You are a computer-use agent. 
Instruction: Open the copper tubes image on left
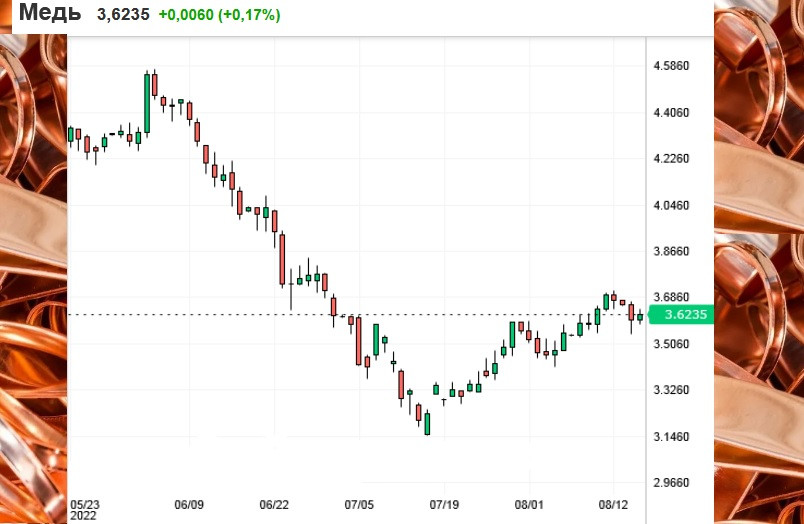[x=33, y=280]
